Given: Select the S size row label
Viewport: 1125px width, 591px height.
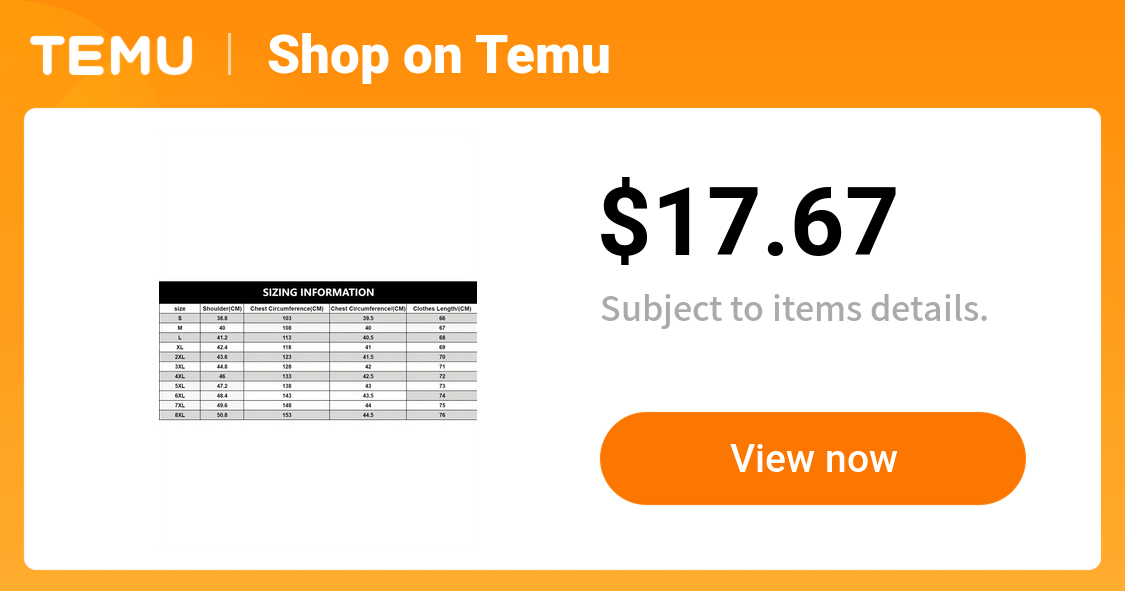Looking at the screenshot, I should tap(179, 318).
